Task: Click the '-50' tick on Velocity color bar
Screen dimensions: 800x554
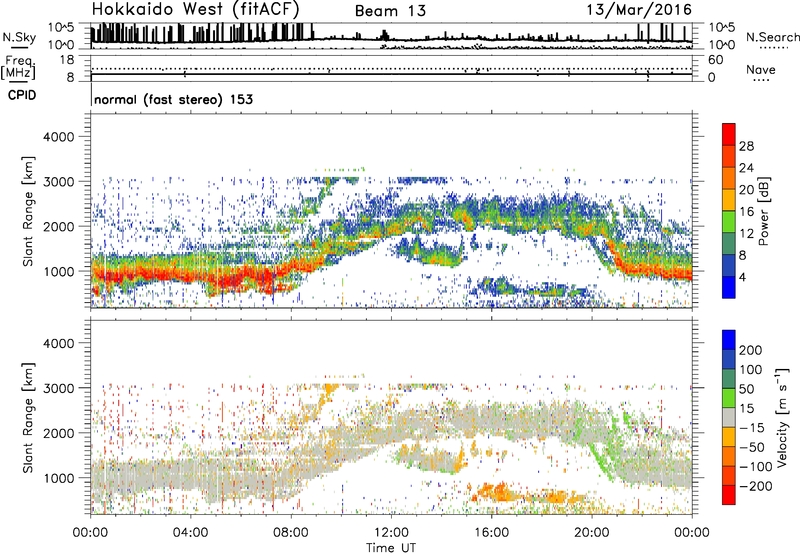Action: click(752, 447)
